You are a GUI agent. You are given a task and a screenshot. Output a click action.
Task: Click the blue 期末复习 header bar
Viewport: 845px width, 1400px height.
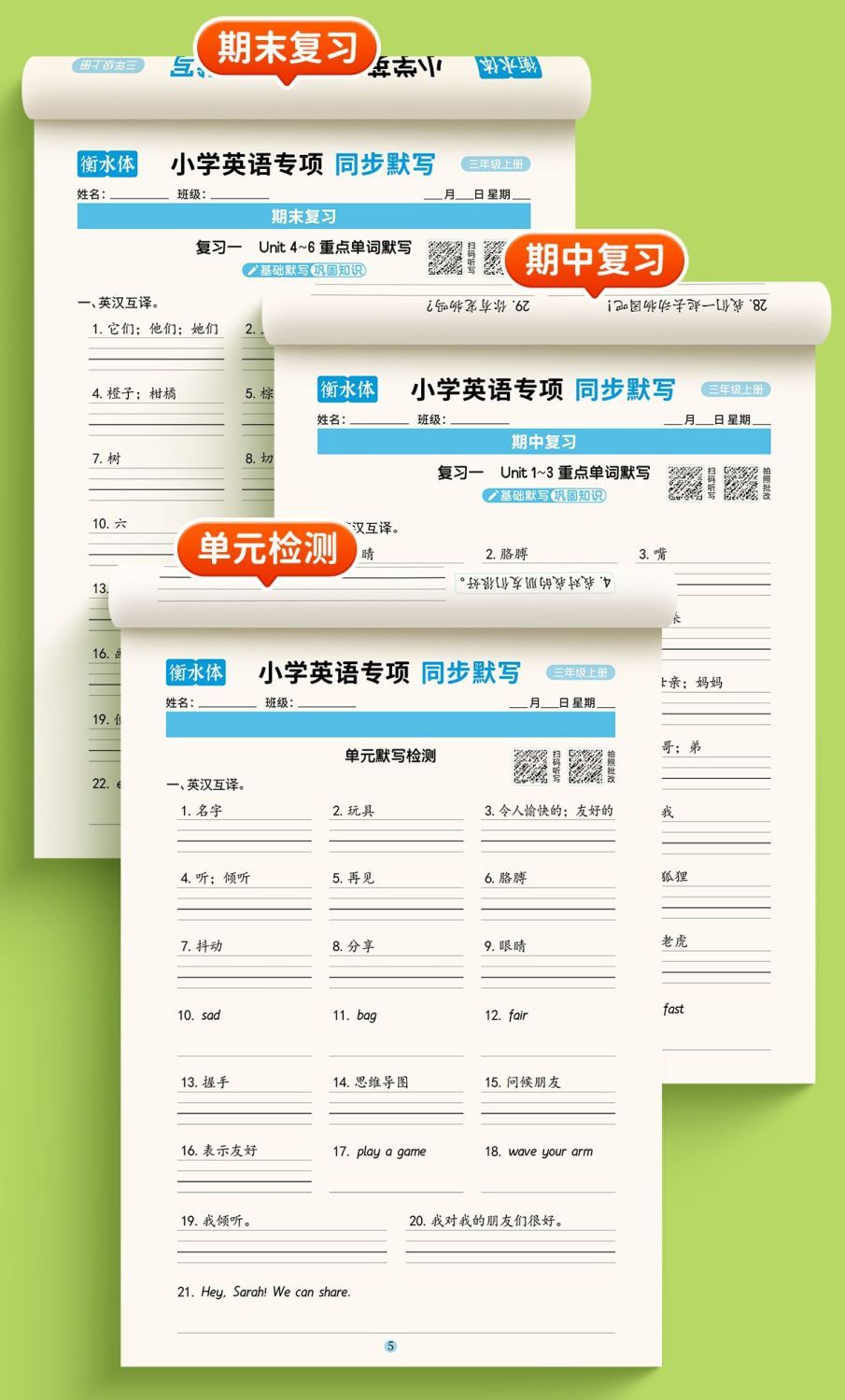coord(303,217)
